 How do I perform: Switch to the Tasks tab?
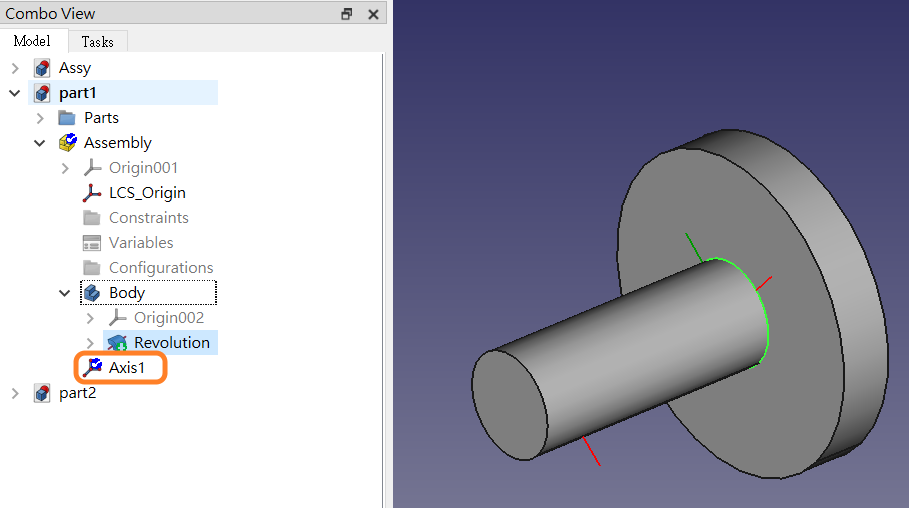click(x=97, y=42)
